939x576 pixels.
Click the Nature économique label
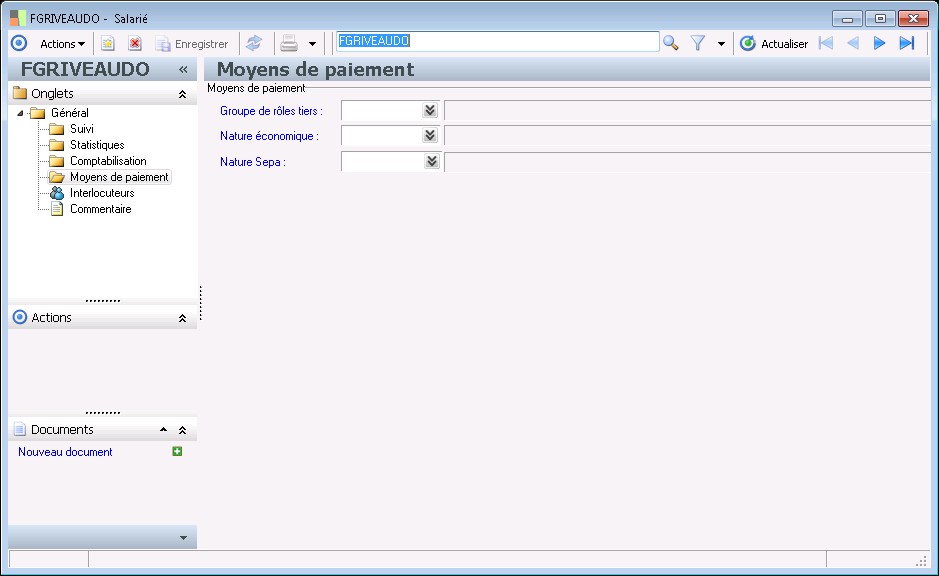[269, 136]
